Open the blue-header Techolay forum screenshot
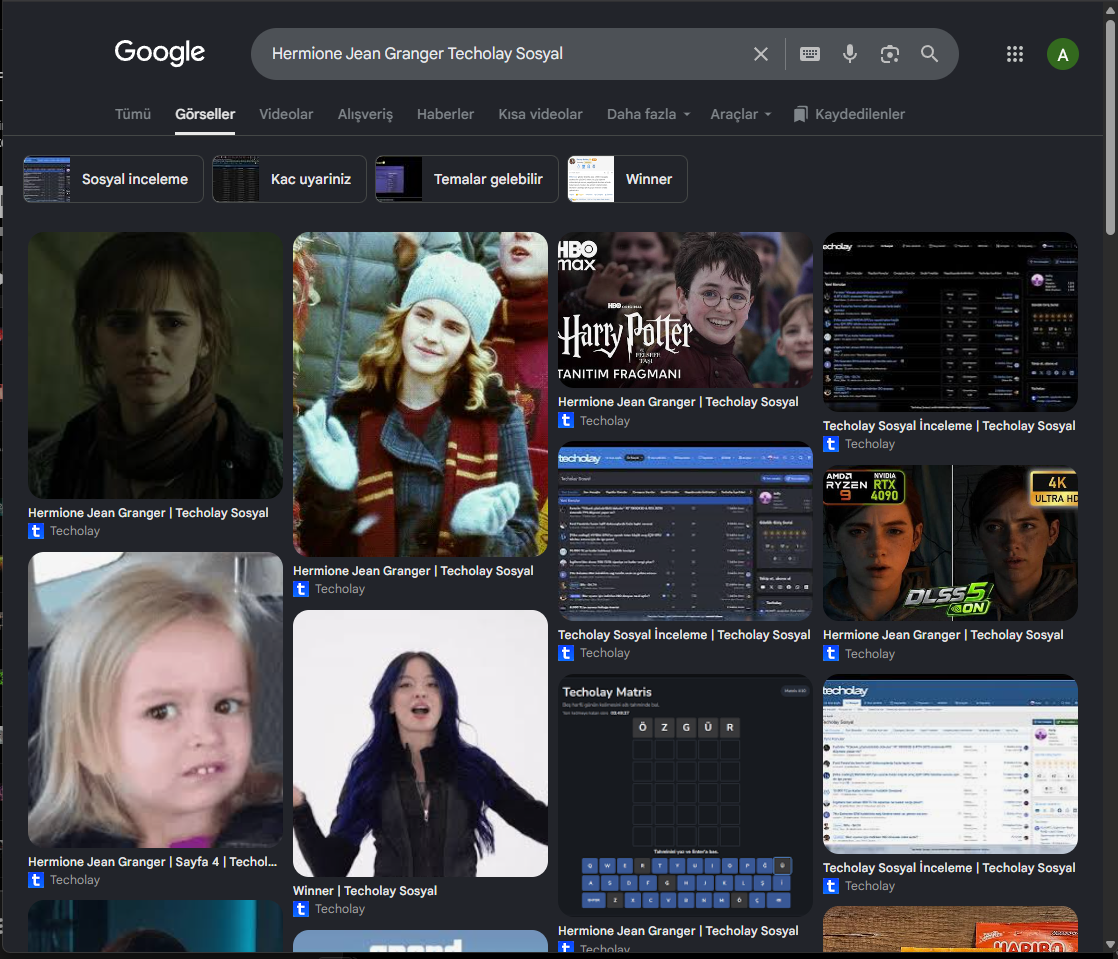Screen dimensions: 1118x959 685,531
